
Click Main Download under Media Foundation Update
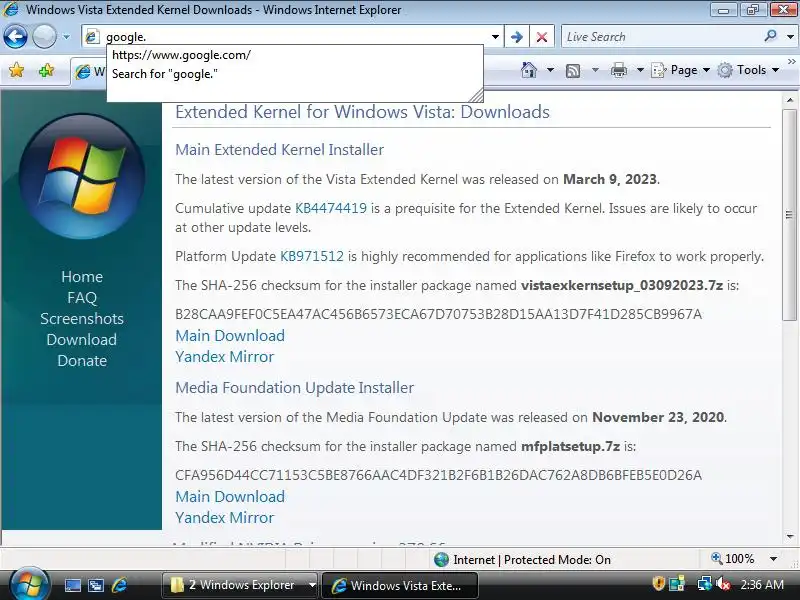[x=230, y=496]
